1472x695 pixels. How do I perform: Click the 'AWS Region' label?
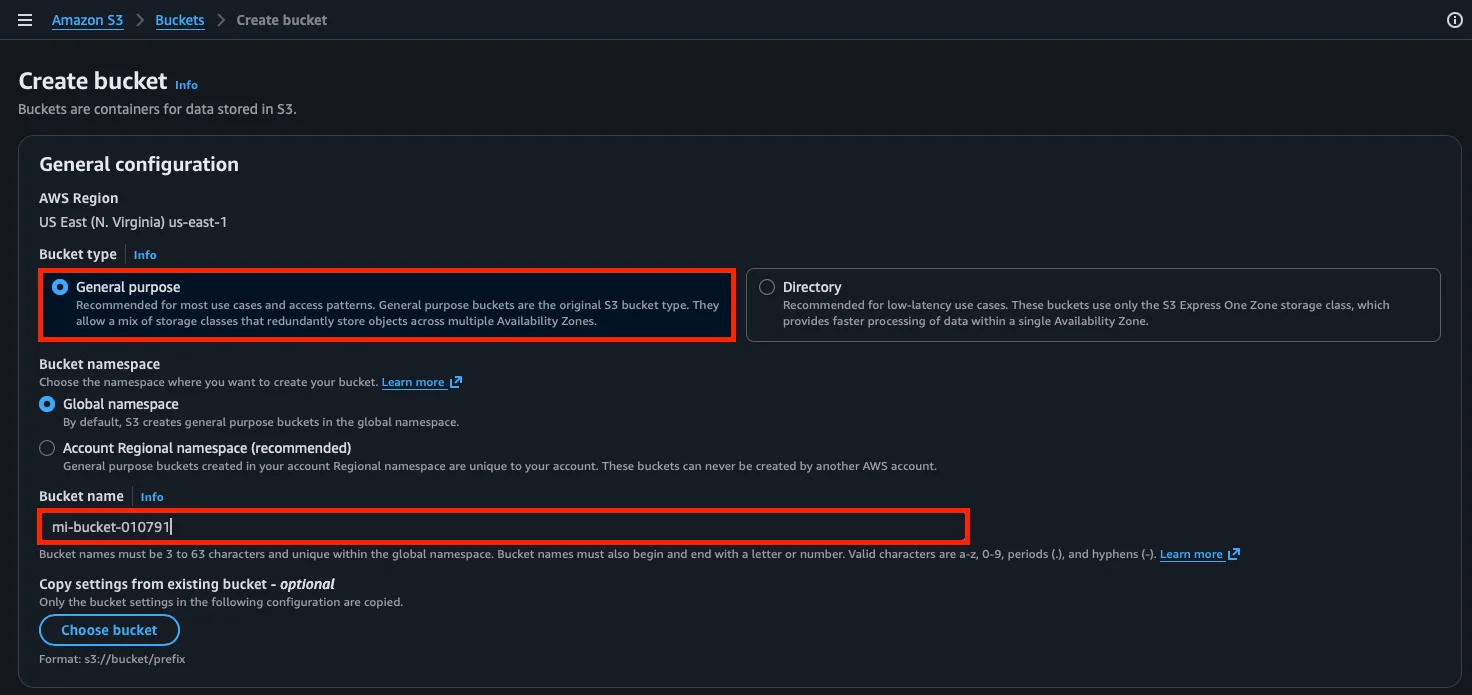coord(79,198)
